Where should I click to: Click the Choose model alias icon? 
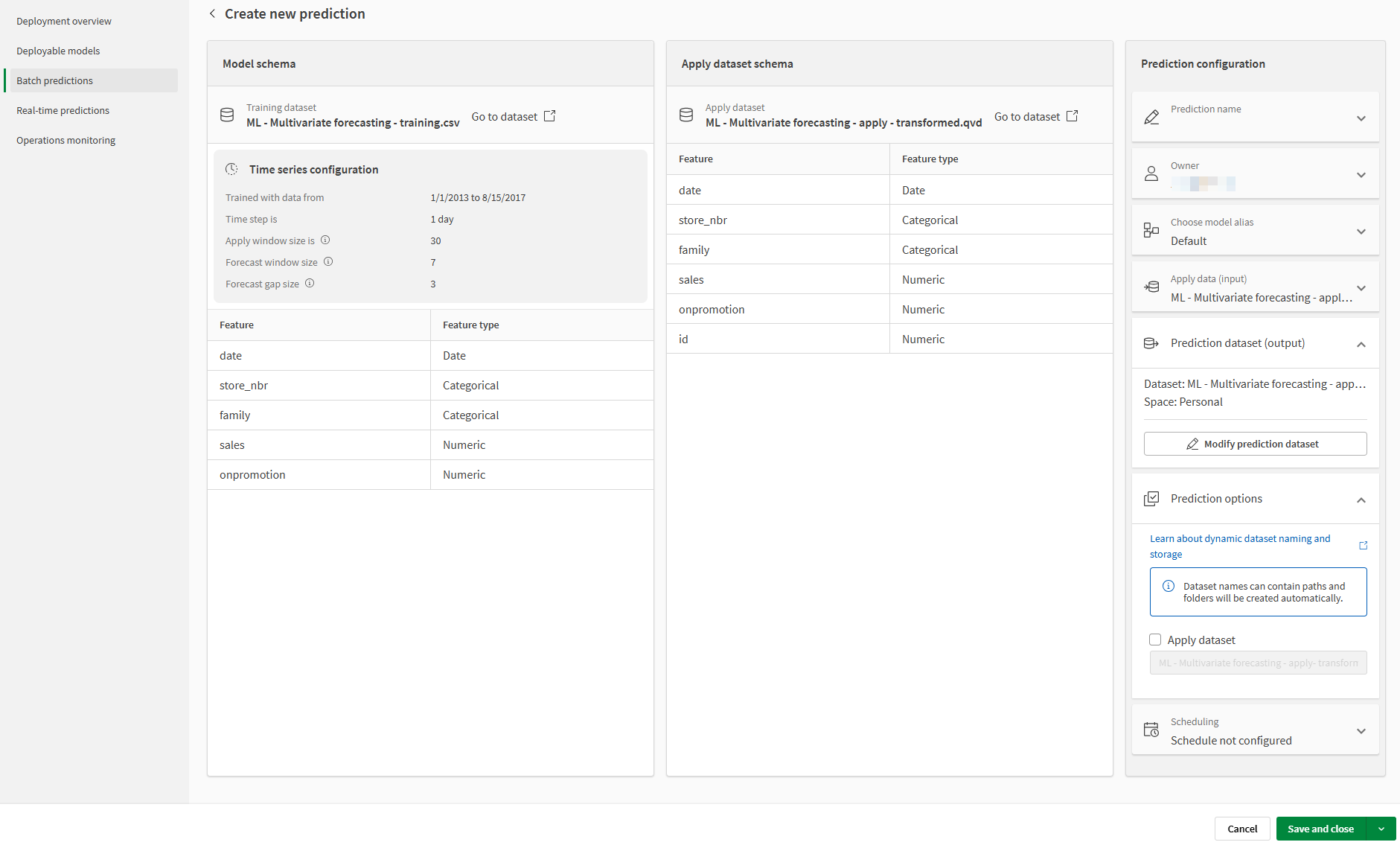coord(1151,230)
